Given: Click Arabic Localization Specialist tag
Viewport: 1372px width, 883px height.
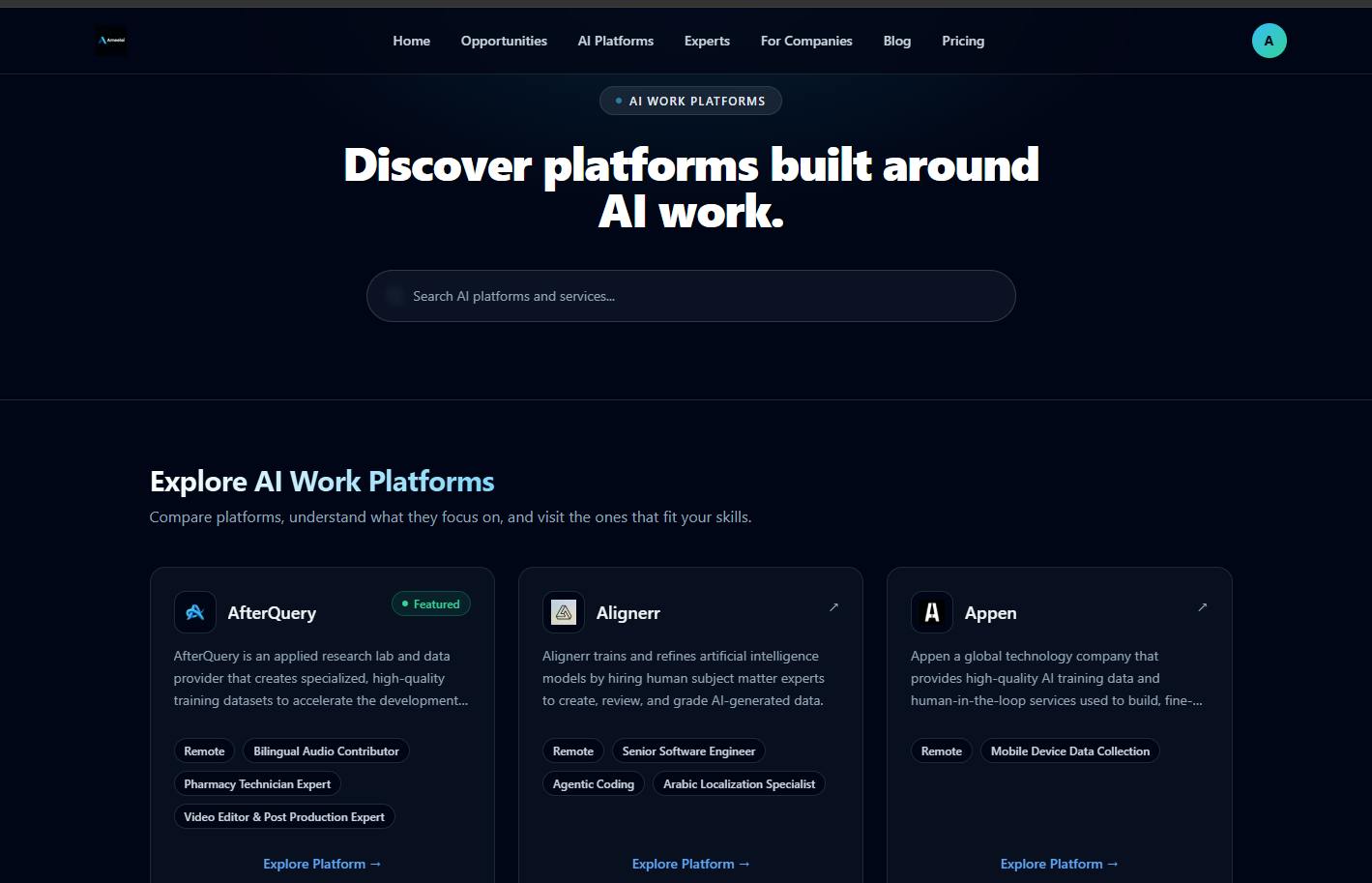Looking at the screenshot, I should (739, 784).
